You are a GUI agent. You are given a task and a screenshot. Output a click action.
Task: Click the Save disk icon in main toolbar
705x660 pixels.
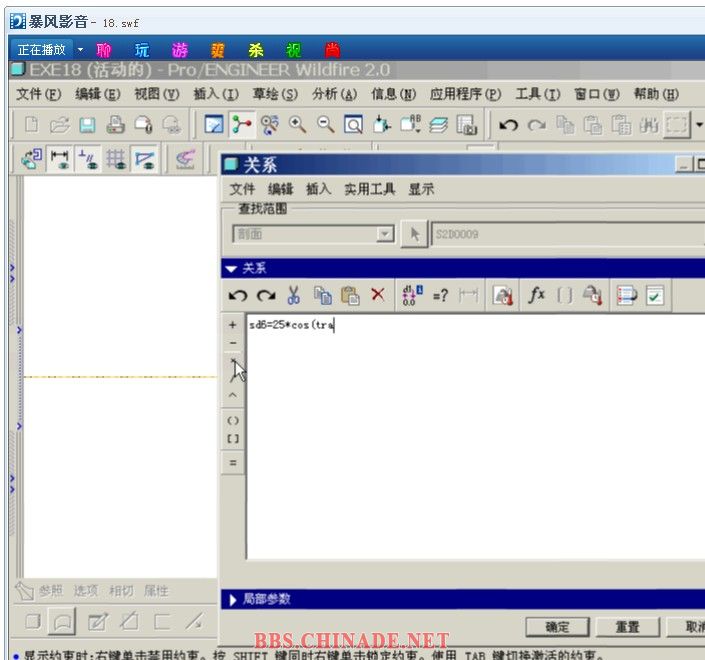click(x=87, y=125)
